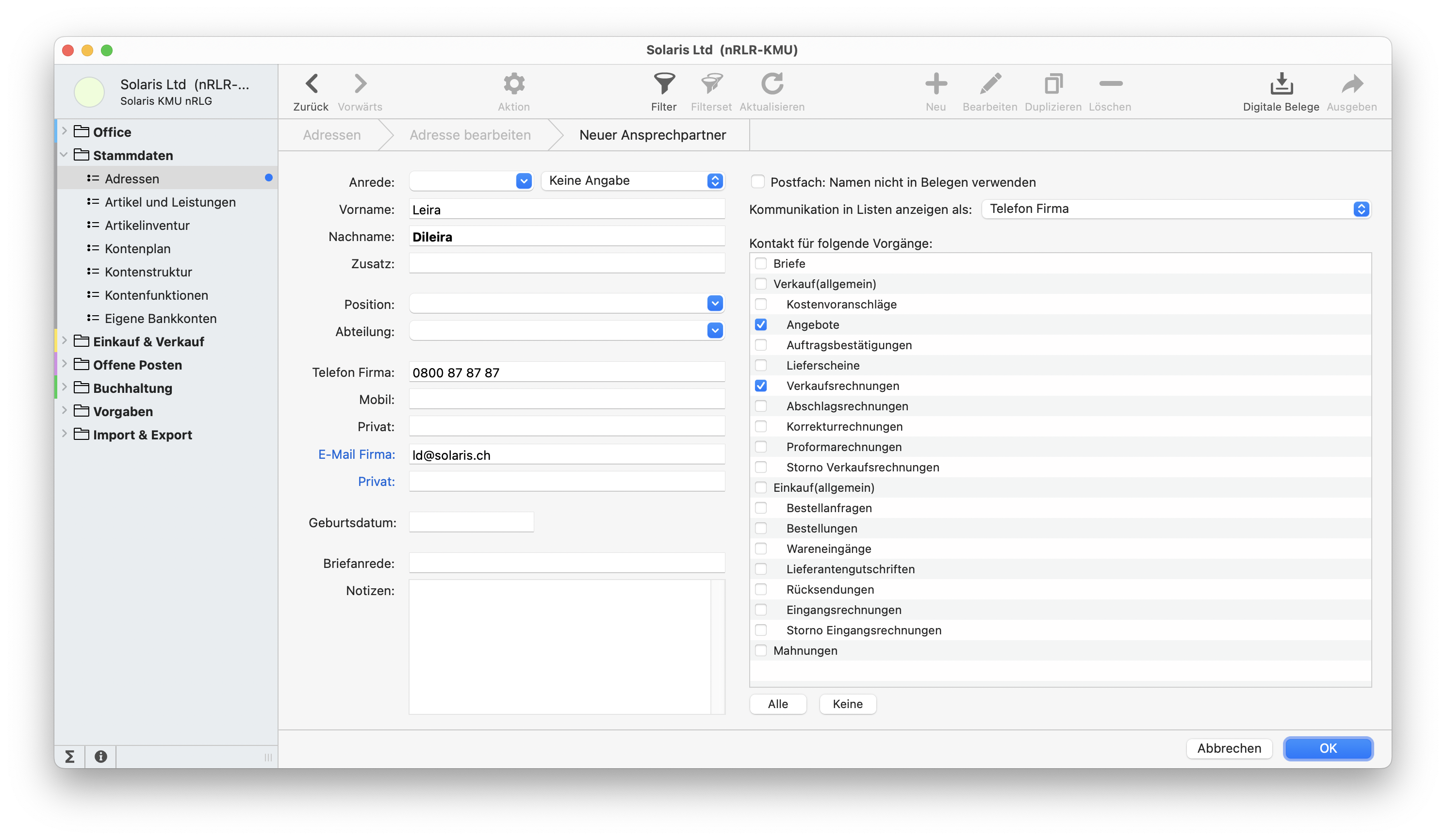Click the Zurück back arrow icon
The image size is (1446, 840).
tap(312, 84)
